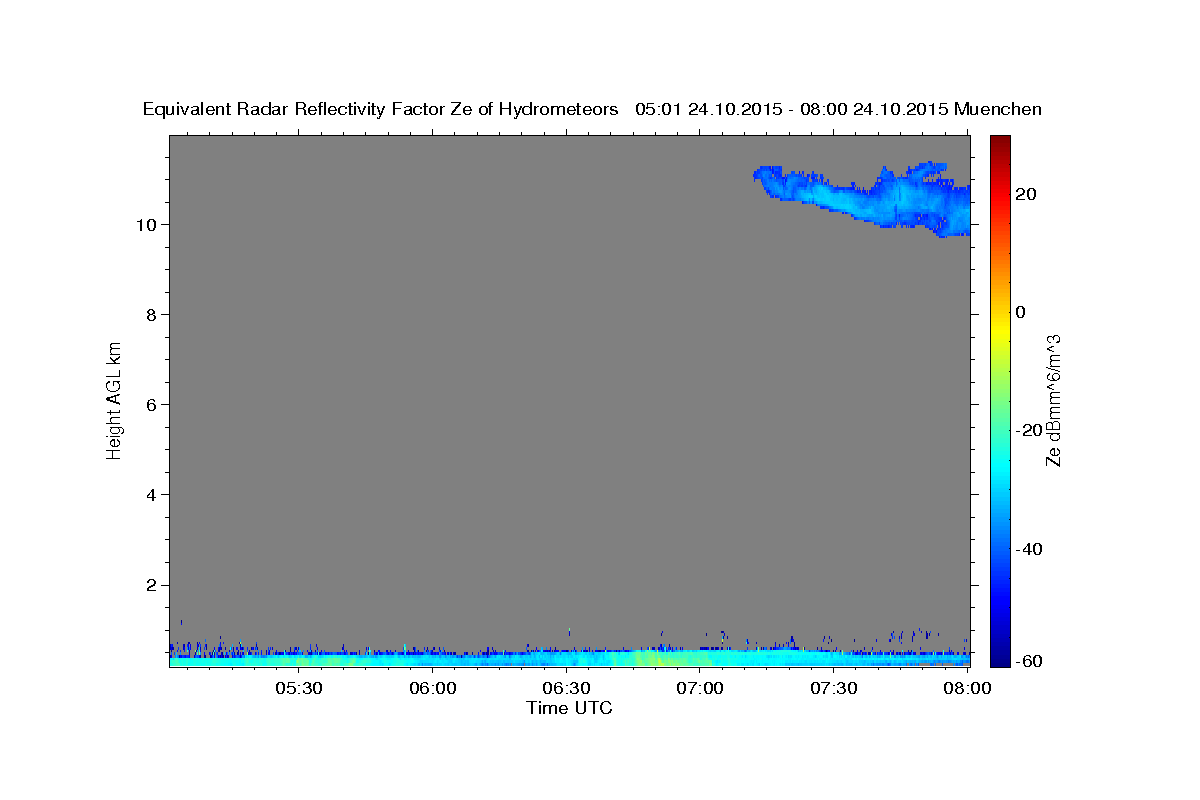The height and width of the screenshot is (800, 1200).
Task: Click the 05:30 time tick label
Action: pyautogui.click(x=299, y=689)
